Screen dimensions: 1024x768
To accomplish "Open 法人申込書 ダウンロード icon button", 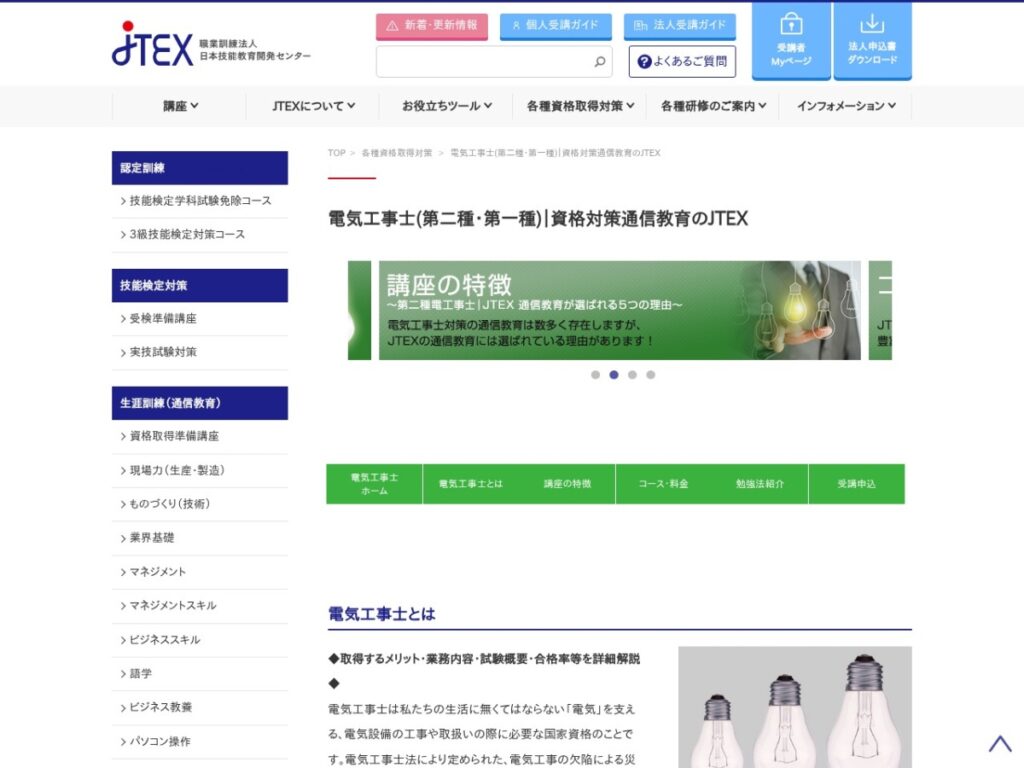I will (x=872, y=41).
